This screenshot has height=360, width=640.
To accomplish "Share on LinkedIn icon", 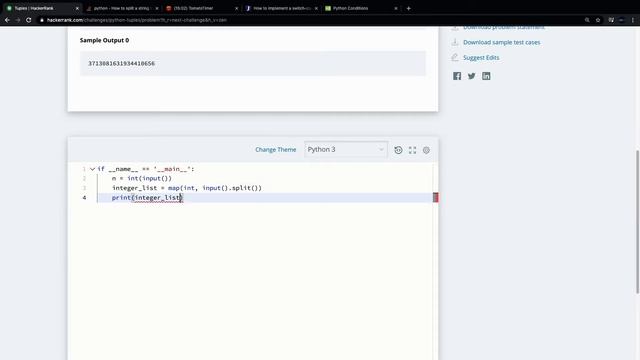I will (486, 76).
